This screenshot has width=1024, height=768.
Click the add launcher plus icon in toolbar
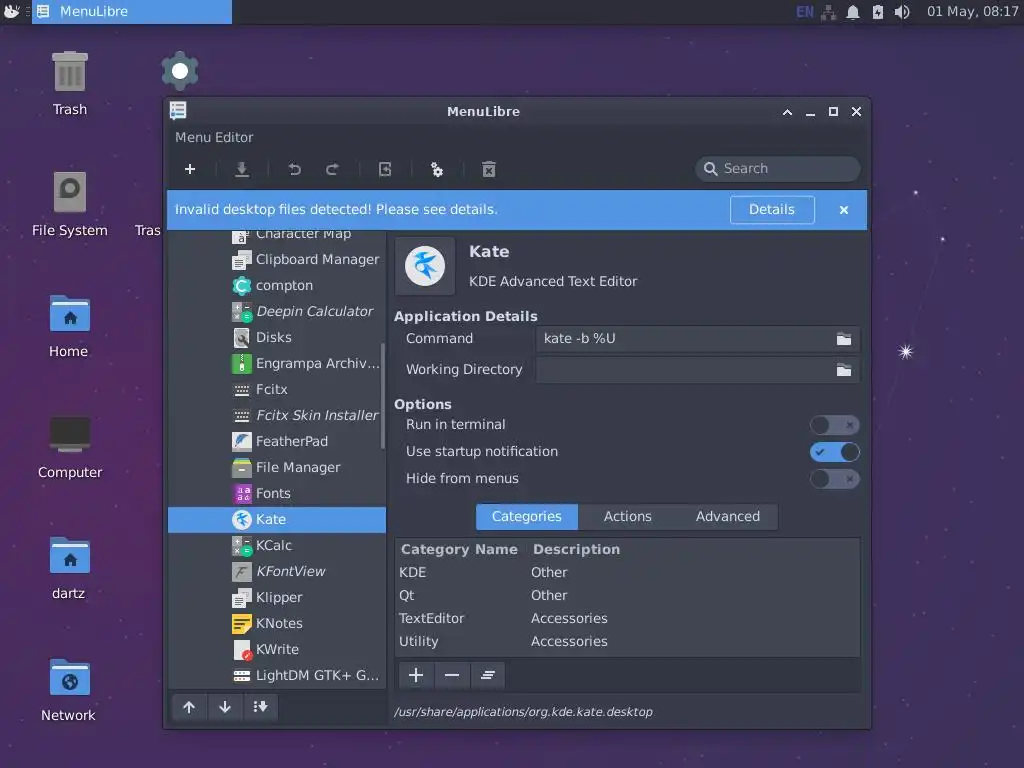(190, 169)
